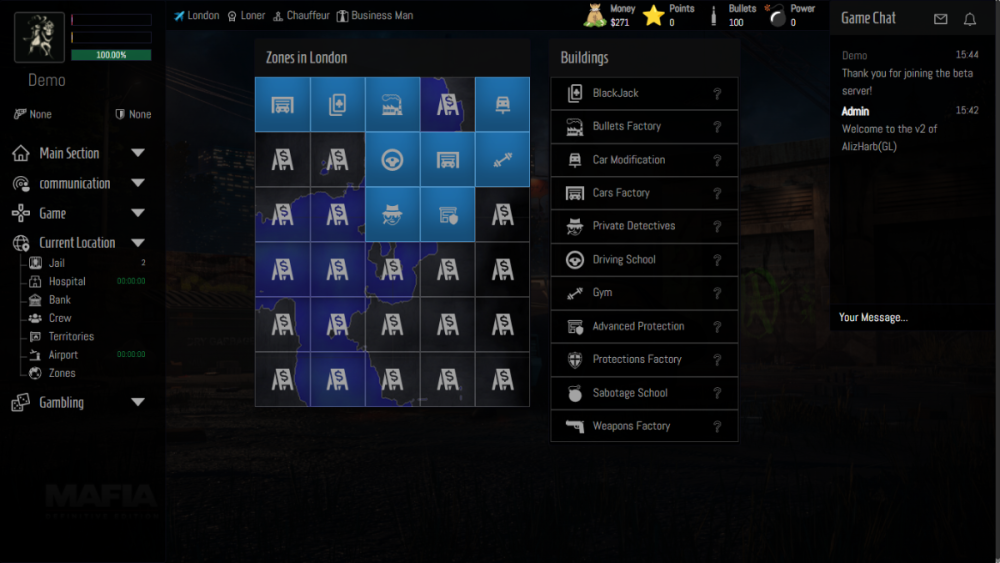Open Sabotage School in Buildings list
This screenshot has height=563, width=1000.
[x=629, y=393]
